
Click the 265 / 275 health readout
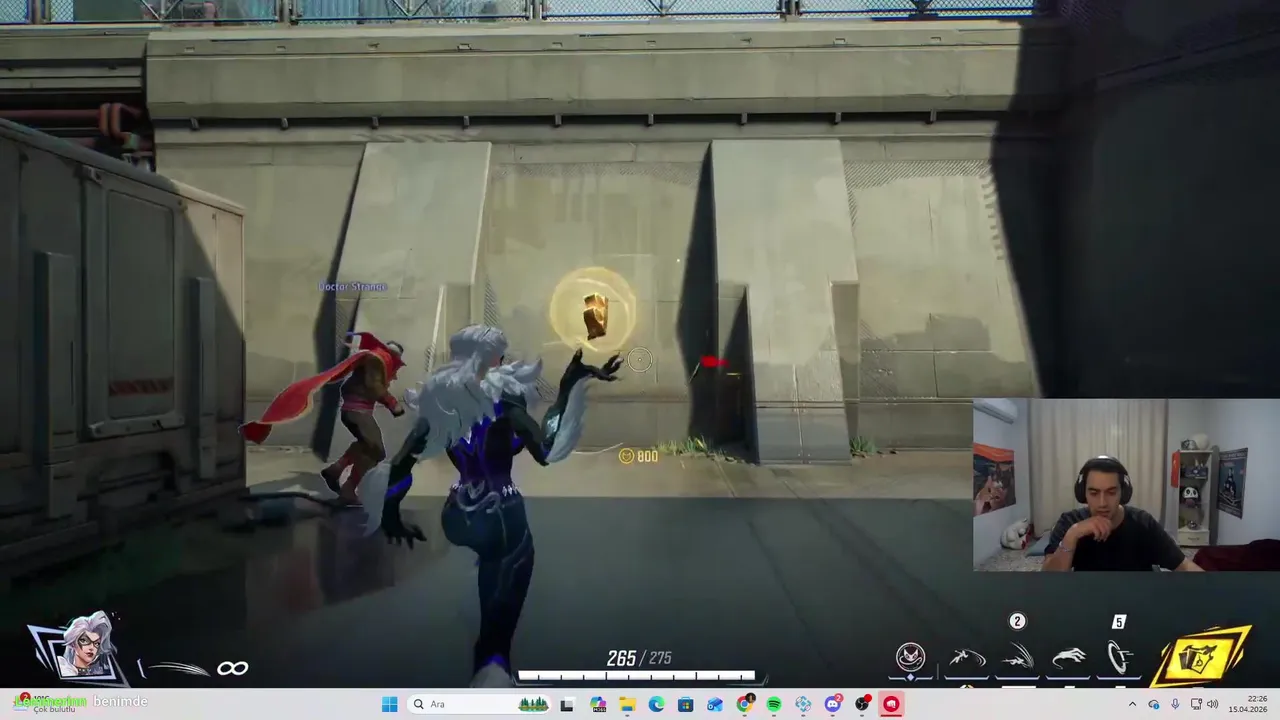(x=639, y=658)
